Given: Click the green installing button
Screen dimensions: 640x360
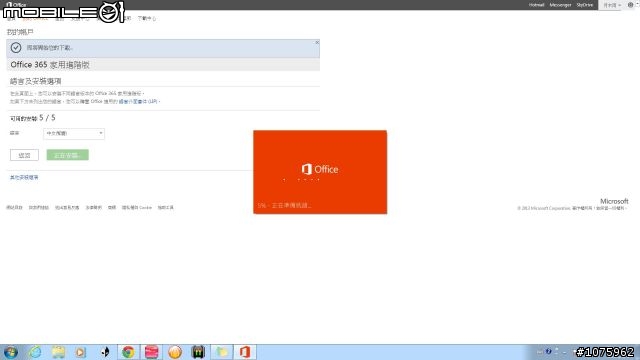Looking at the screenshot, I should 67,155.
